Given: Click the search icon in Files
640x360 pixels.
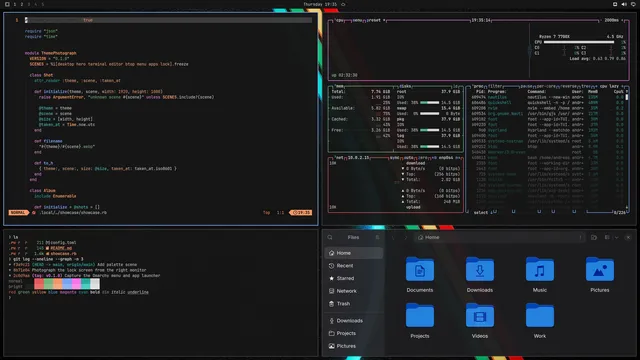Looking at the screenshot, I should click(x=330, y=237).
